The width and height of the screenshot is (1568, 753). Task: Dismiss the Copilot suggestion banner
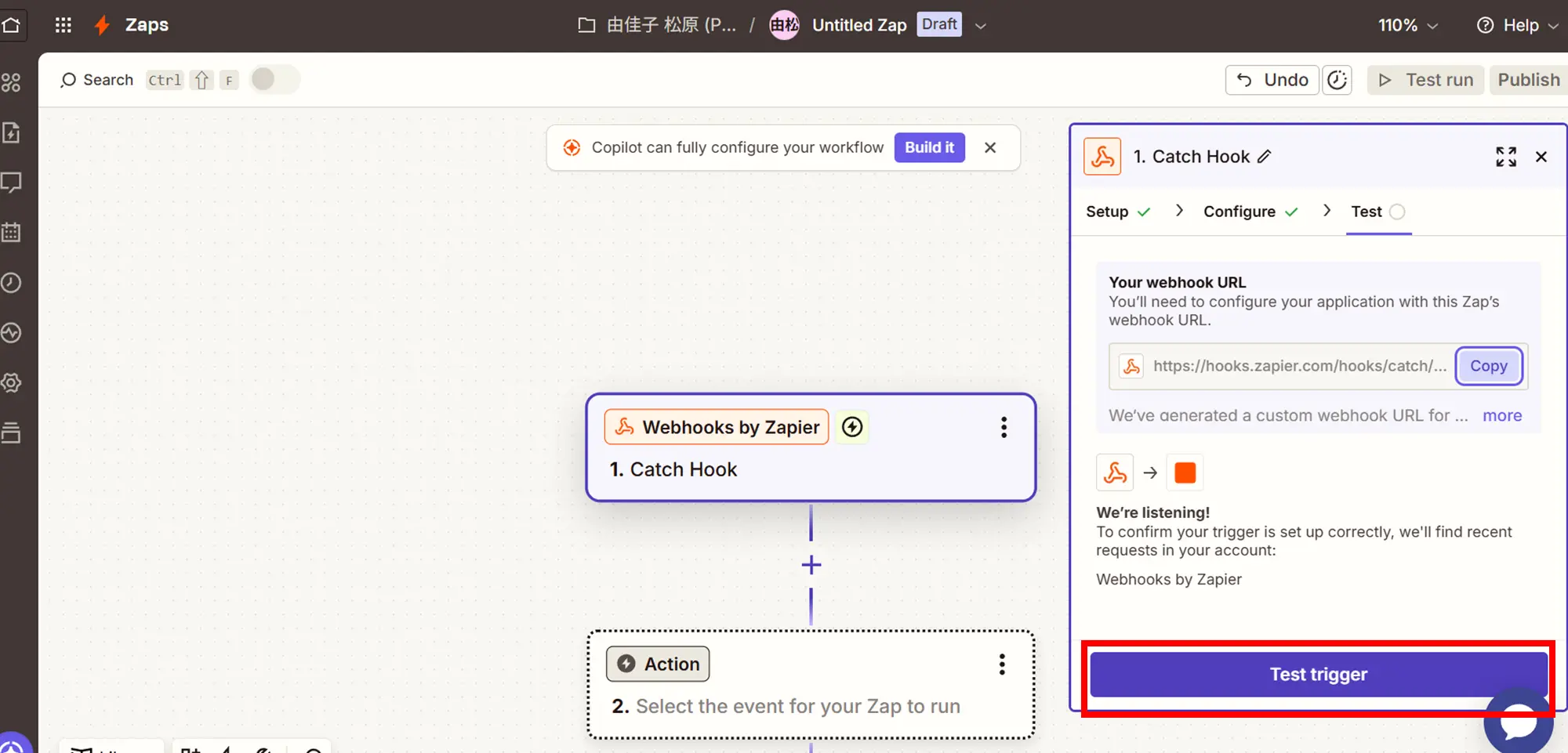pos(990,147)
